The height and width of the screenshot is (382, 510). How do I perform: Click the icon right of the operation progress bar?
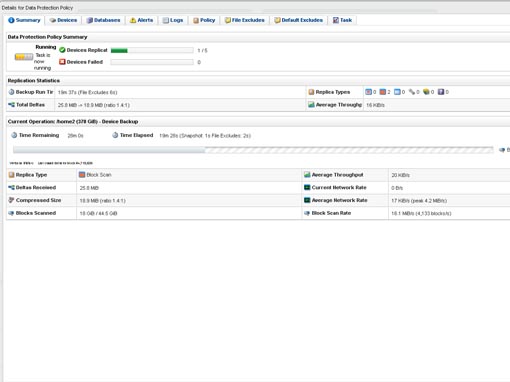tap(502, 150)
